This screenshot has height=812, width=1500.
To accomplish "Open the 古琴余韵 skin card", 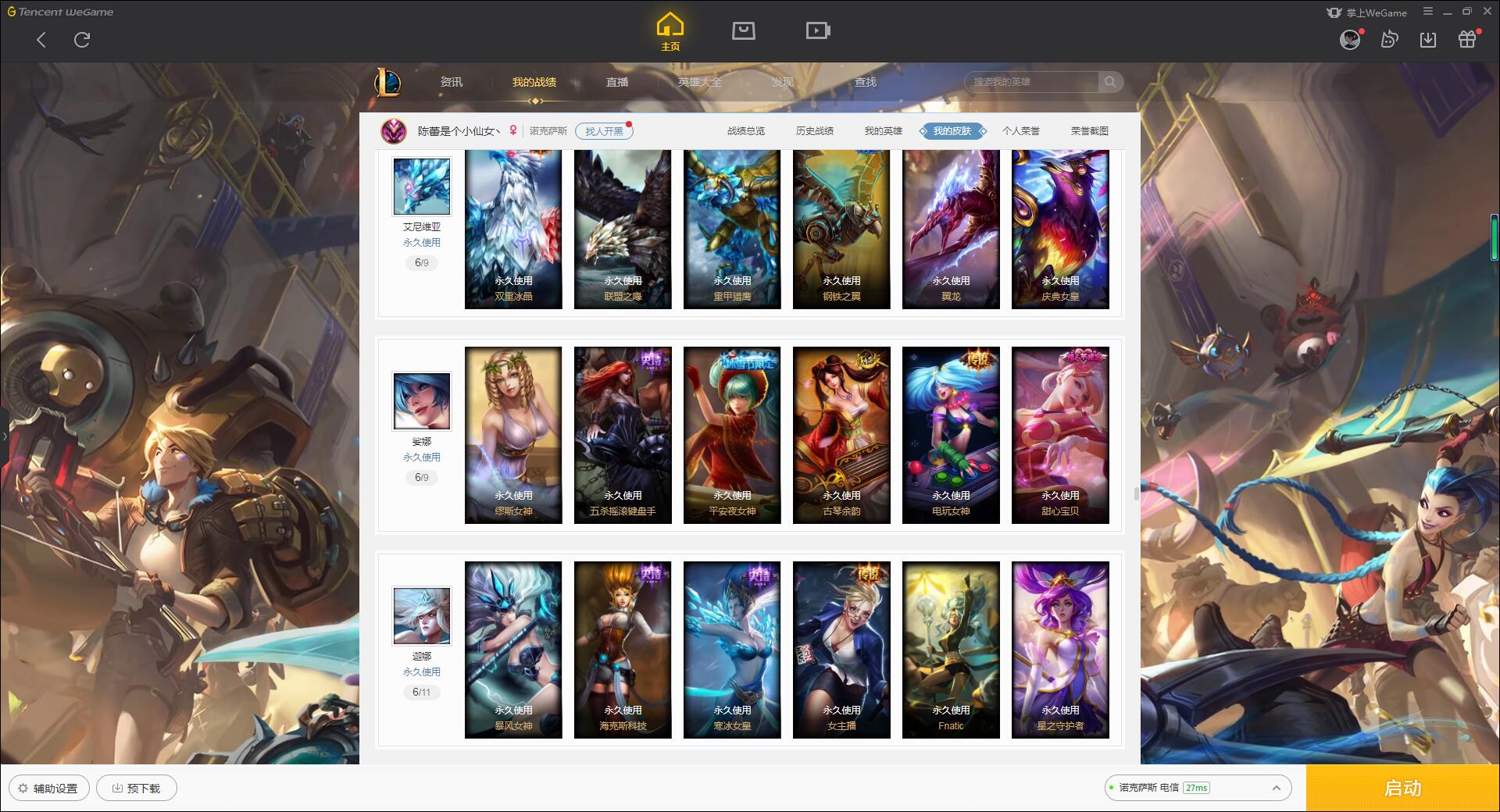I will 841,435.
